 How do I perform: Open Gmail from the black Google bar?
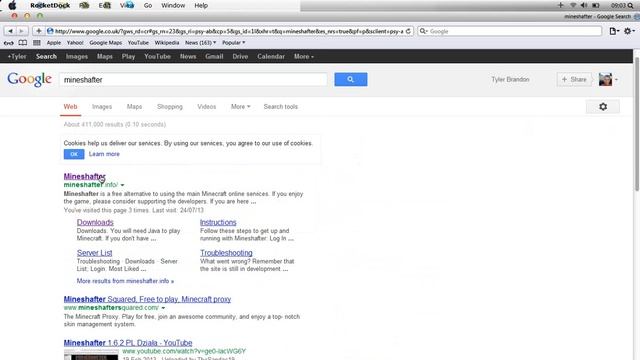(214, 56)
